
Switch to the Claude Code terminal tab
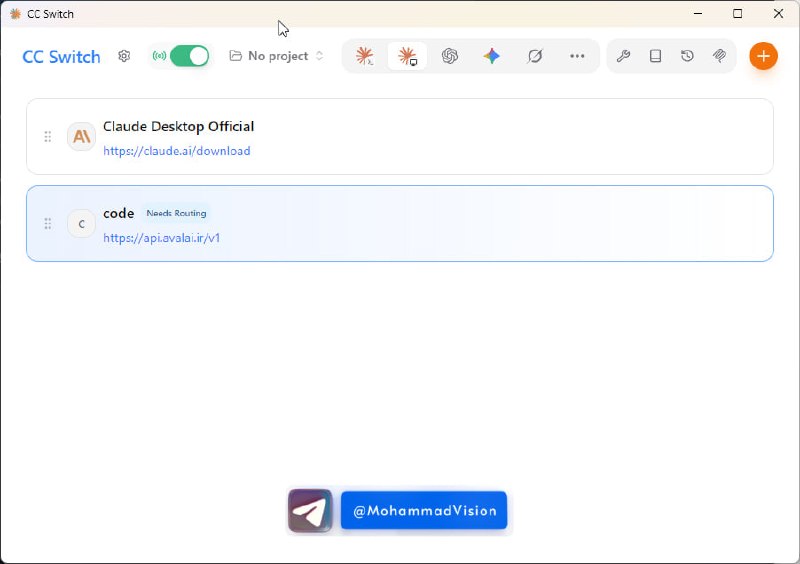pyautogui.click(x=365, y=56)
